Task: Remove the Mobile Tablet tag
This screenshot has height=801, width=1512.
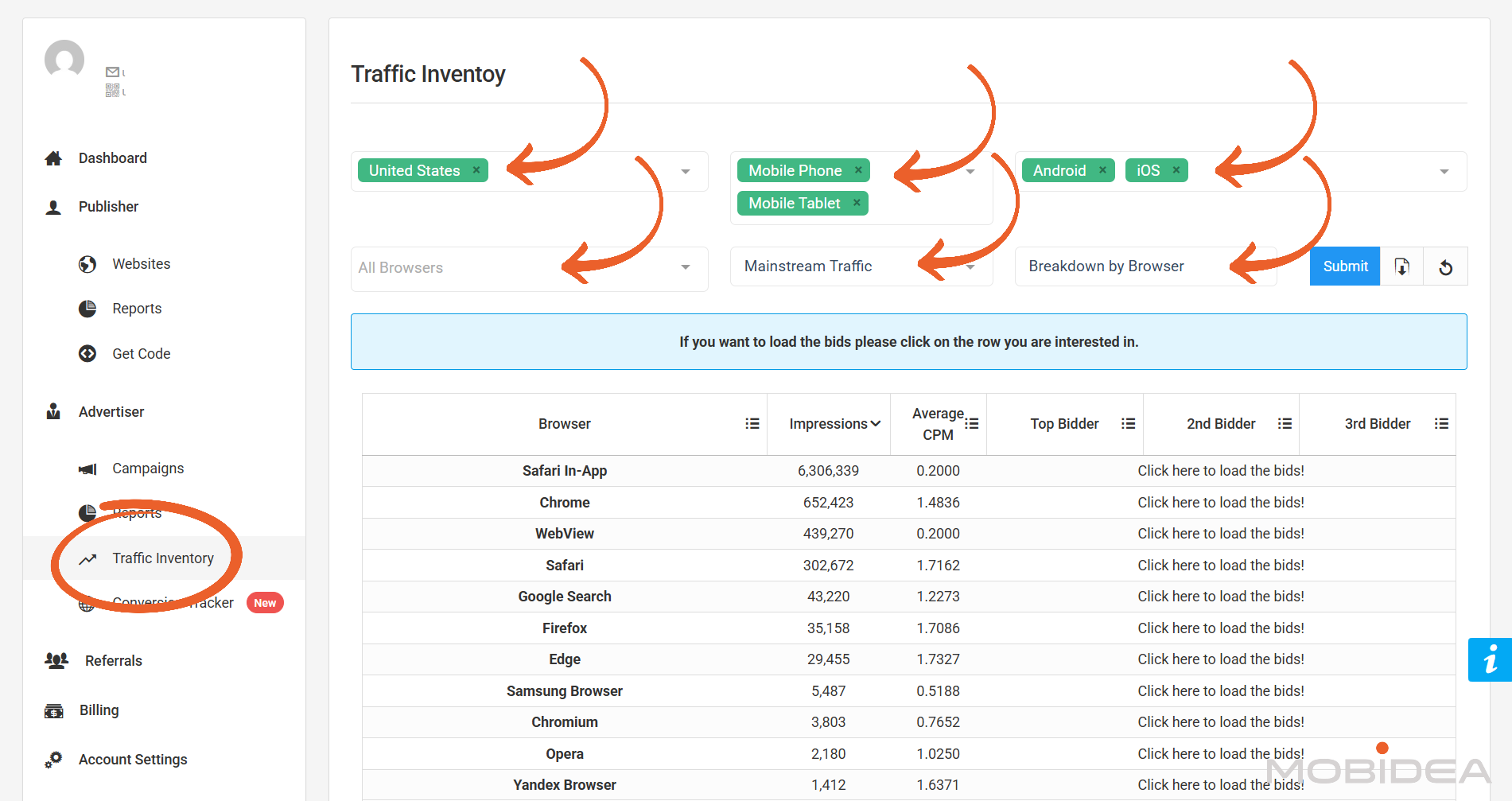Action: (857, 203)
